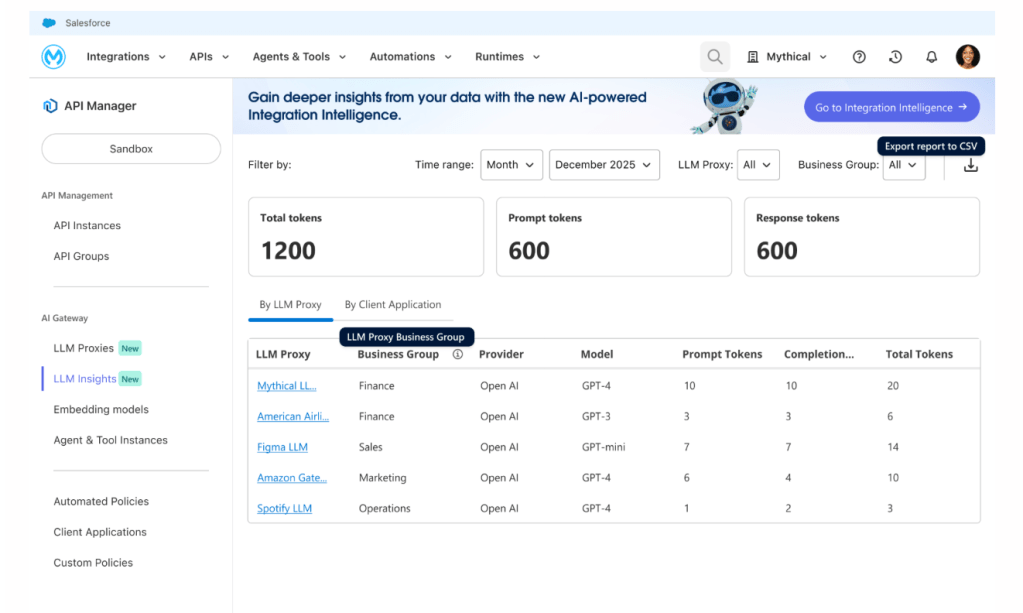
Task: Click the Prompt tokens 600 card
Action: pyautogui.click(x=614, y=237)
